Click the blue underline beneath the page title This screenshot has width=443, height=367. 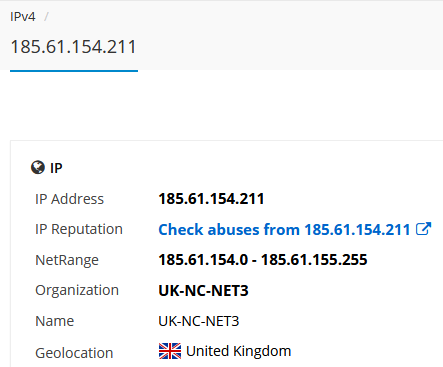[x=74, y=71]
